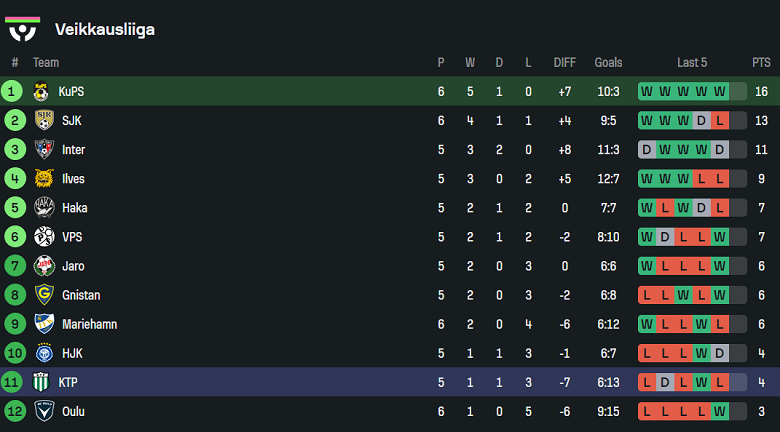
Task: Click the Inter team crest
Action: (43, 150)
